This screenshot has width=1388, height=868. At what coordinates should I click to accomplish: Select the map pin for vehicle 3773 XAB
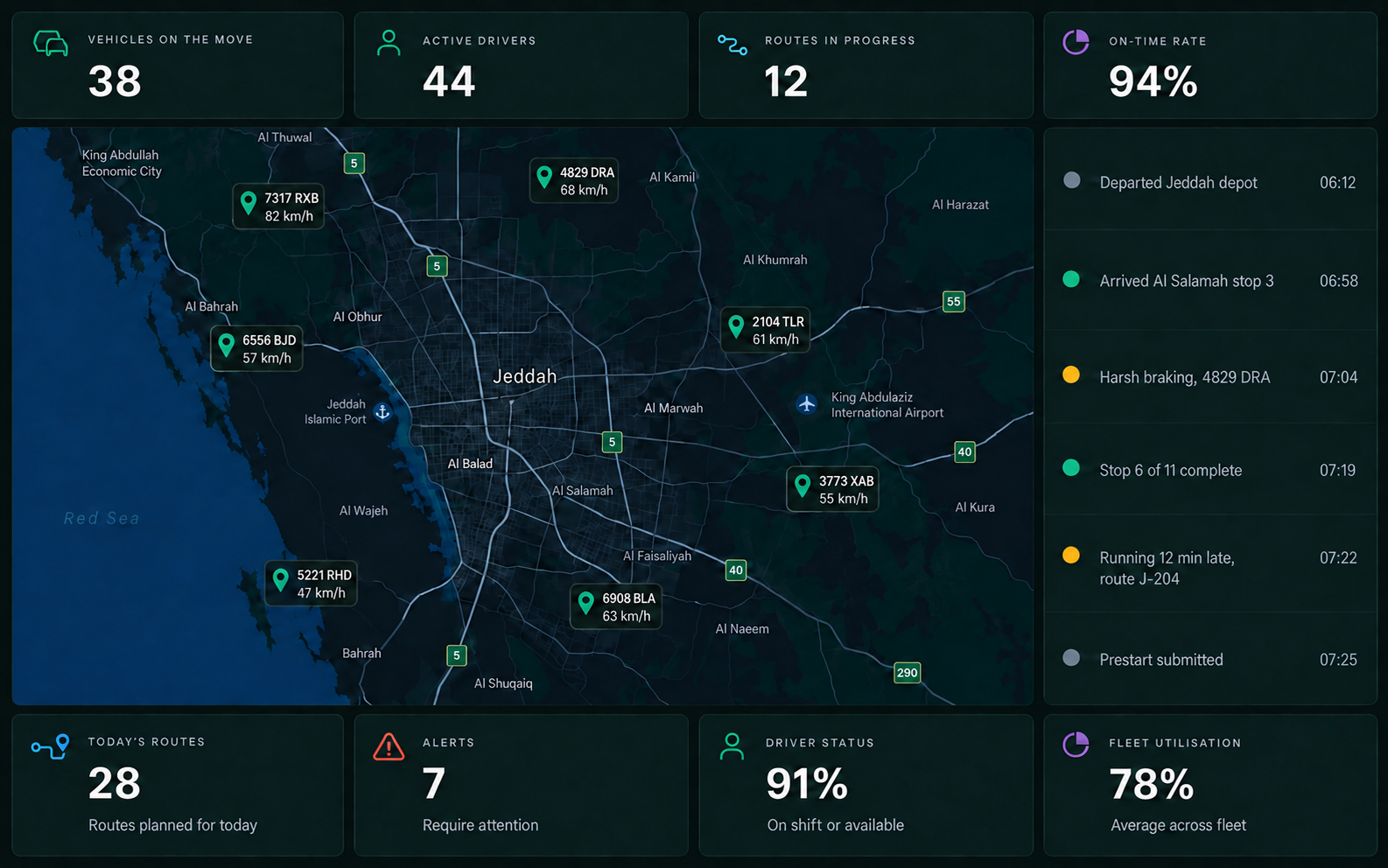(803, 486)
